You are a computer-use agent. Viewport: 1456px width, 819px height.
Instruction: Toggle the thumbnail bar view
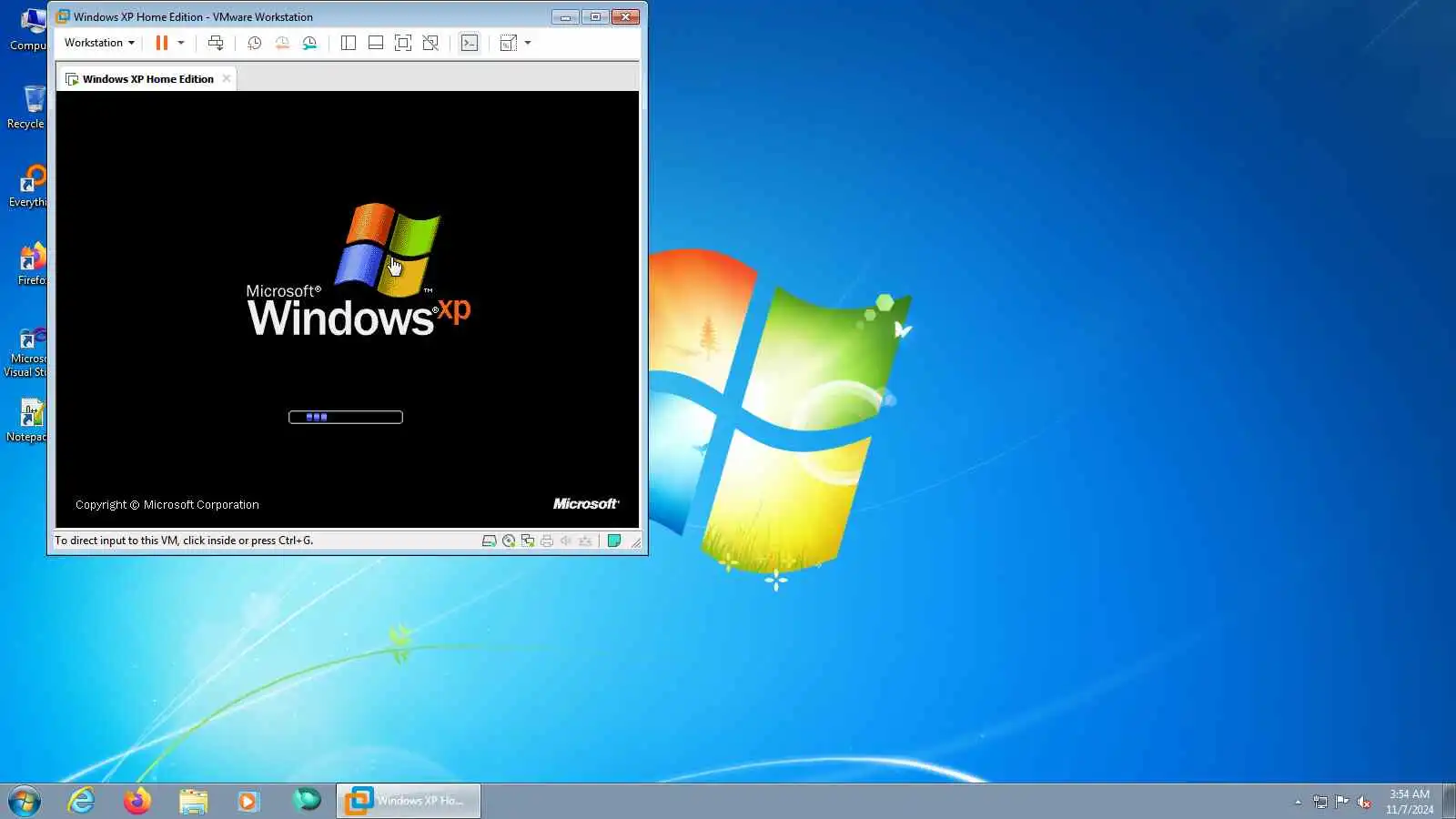(375, 43)
